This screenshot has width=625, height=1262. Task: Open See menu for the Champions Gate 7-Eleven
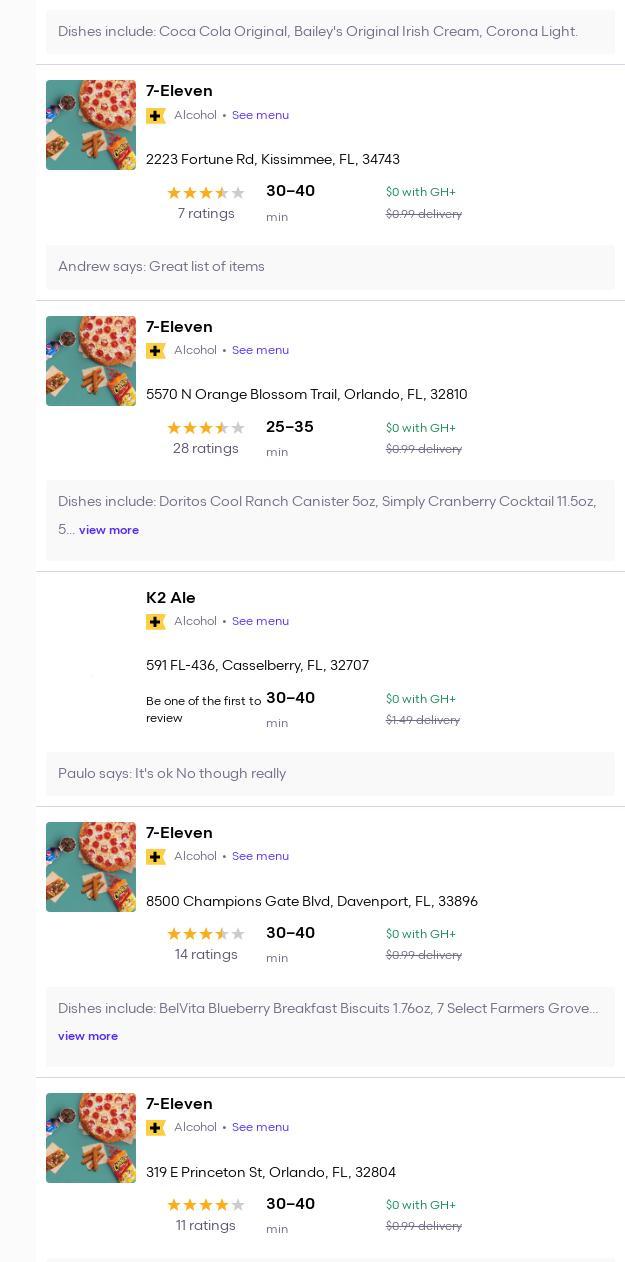[260, 856]
